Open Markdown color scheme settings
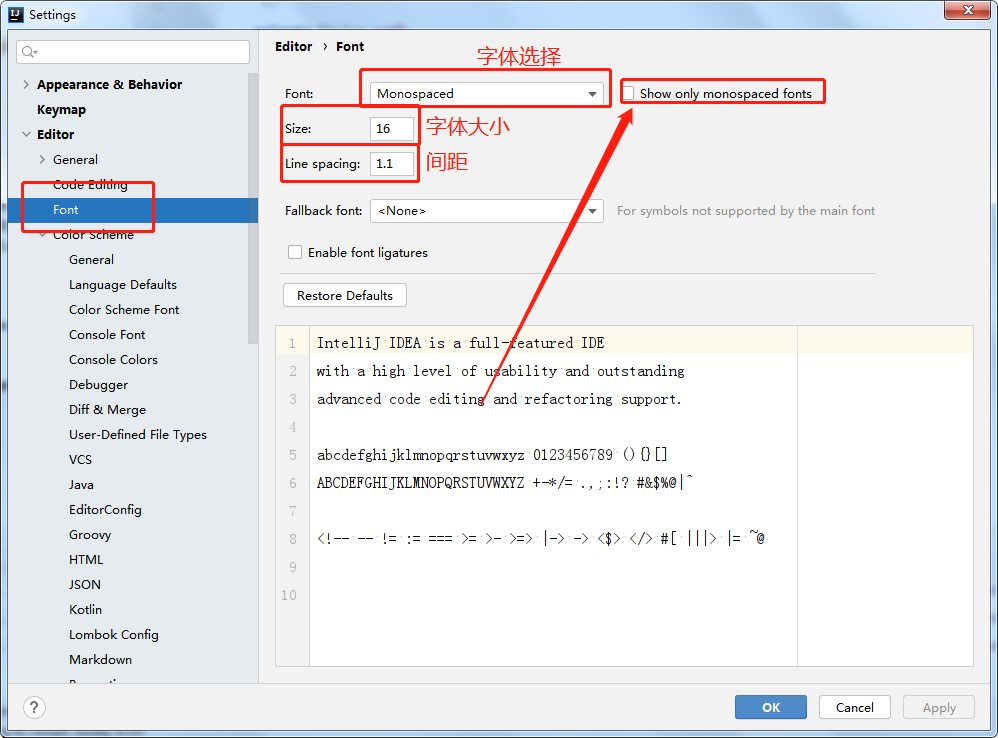998x738 pixels. click(x=101, y=660)
